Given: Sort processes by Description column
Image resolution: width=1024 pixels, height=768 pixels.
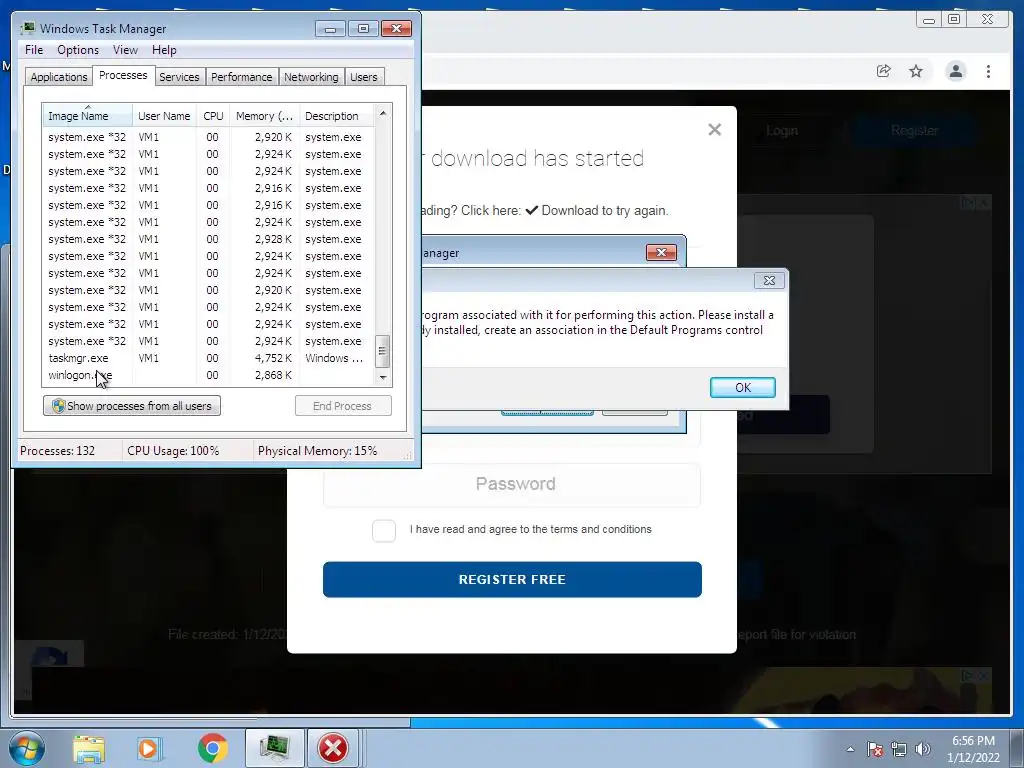Looking at the screenshot, I should [x=336, y=116].
